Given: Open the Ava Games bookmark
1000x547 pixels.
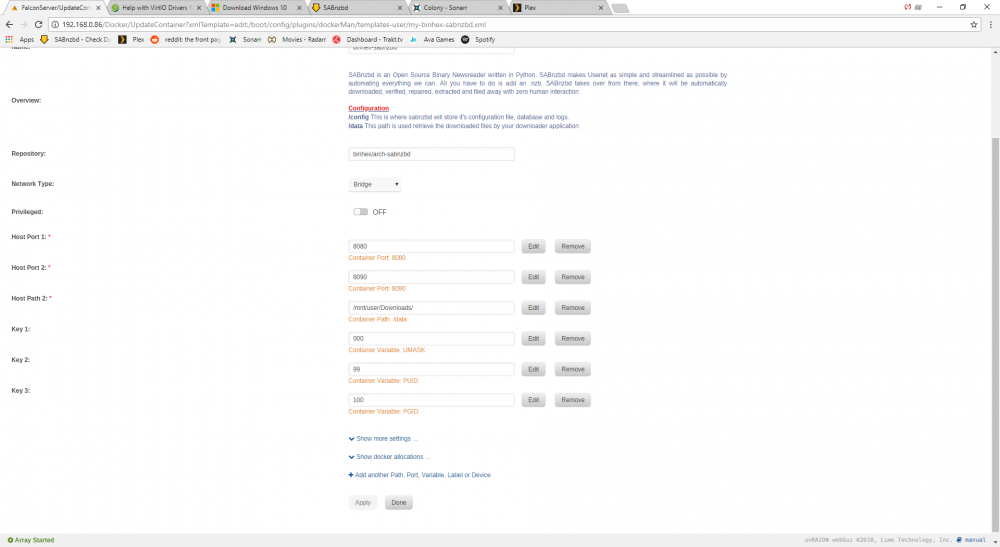Looking at the screenshot, I should click(x=432, y=40).
